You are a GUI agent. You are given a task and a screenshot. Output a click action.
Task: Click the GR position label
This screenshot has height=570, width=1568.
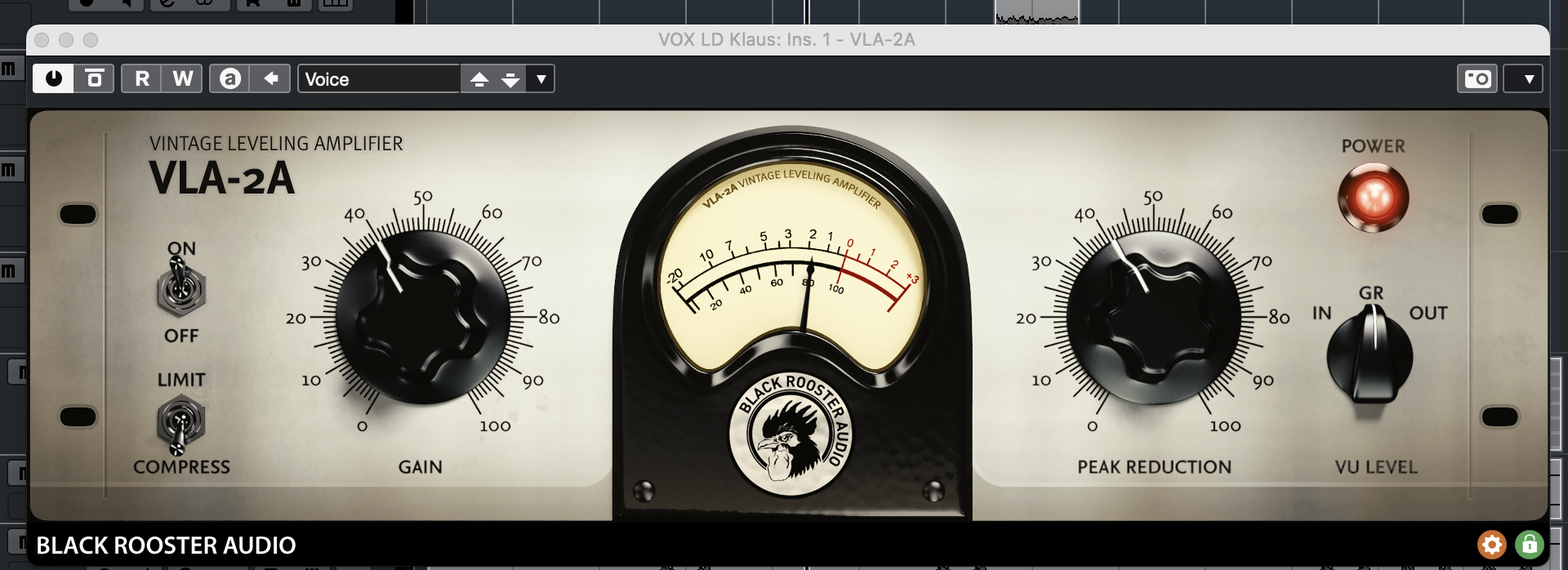point(1371,293)
